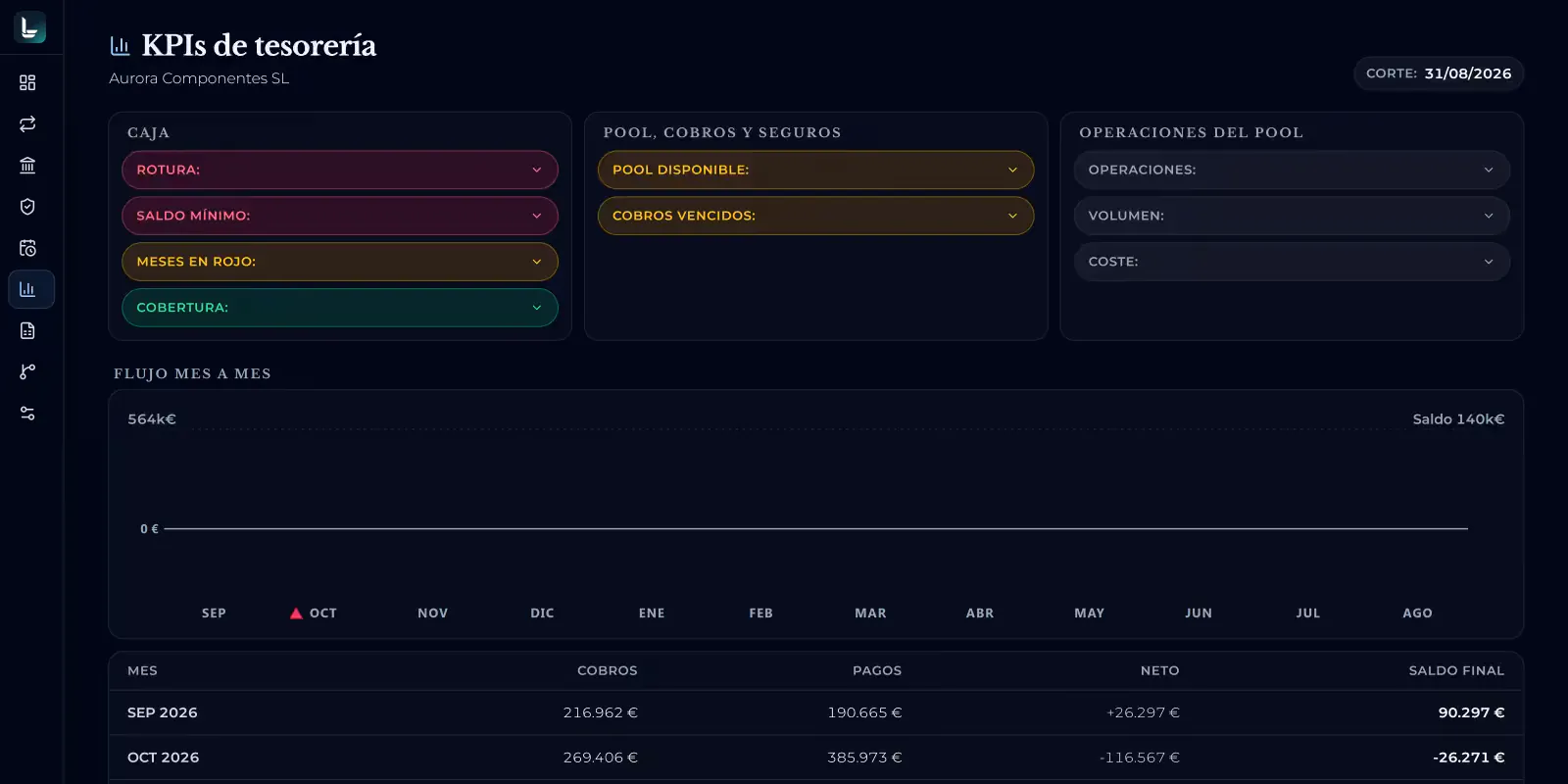Click the app logo in the sidebar
The height and width of the screenshot is (784, 1568).
pos(29,27)
